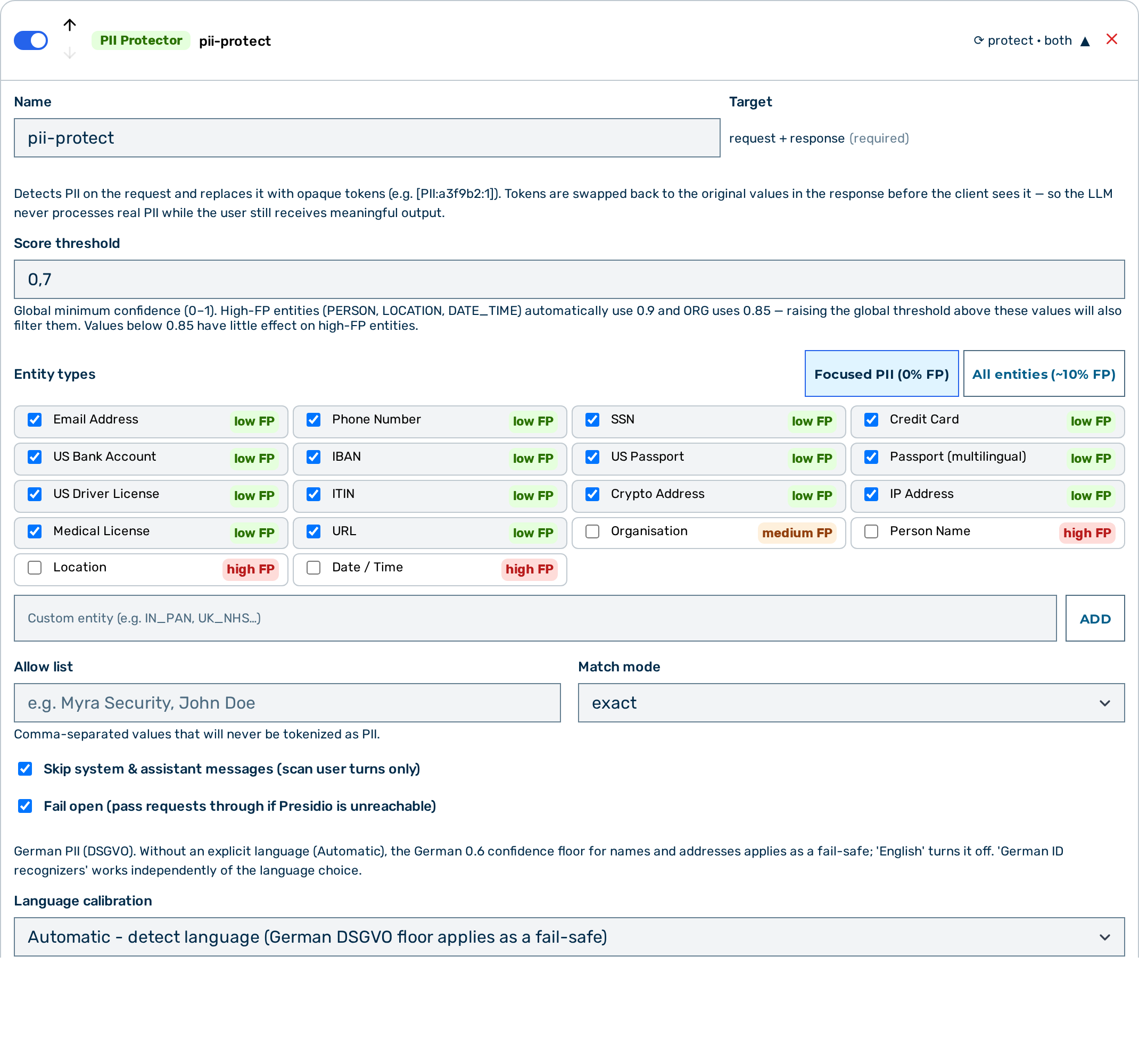
Task: Toggle the Fail open checkbox
Action: click(25, 807)
